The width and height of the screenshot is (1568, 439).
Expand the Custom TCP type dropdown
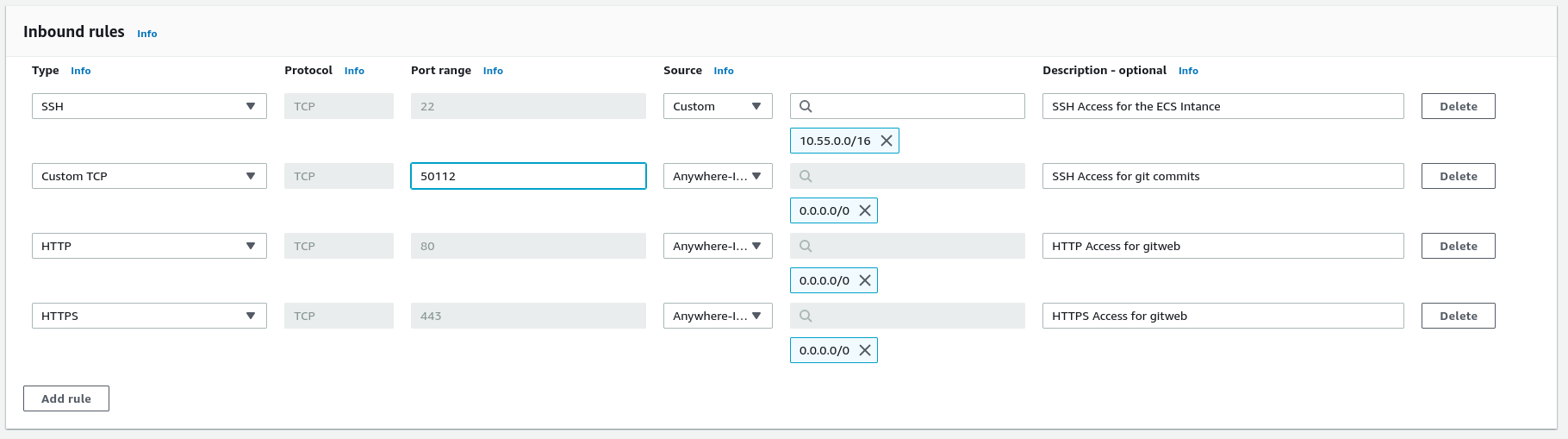pos(149,176)
